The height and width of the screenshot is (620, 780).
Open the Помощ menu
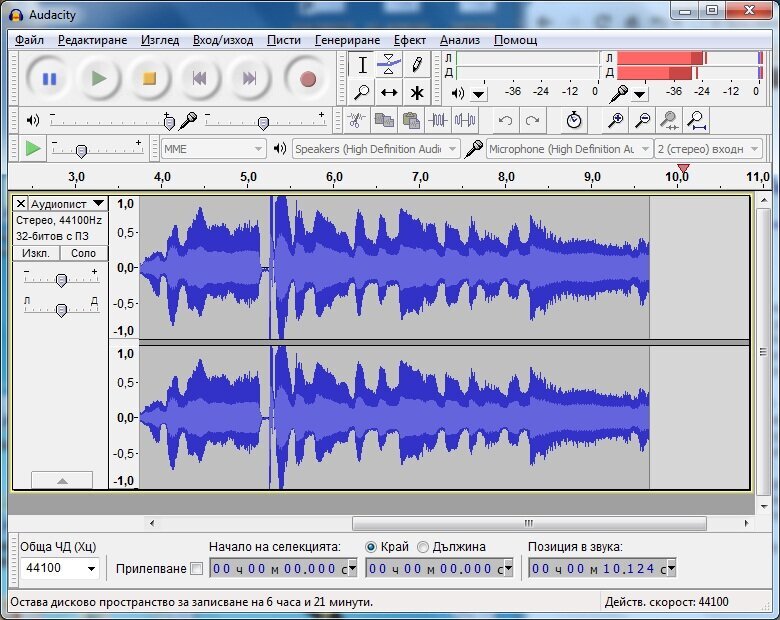pyautogui.click(x=515, y=40)
